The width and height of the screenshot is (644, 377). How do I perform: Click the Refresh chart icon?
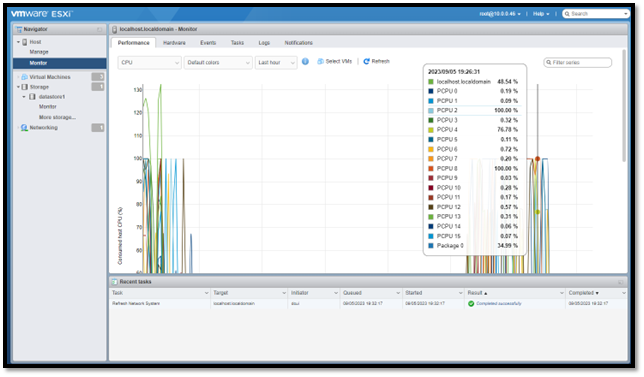366,62
